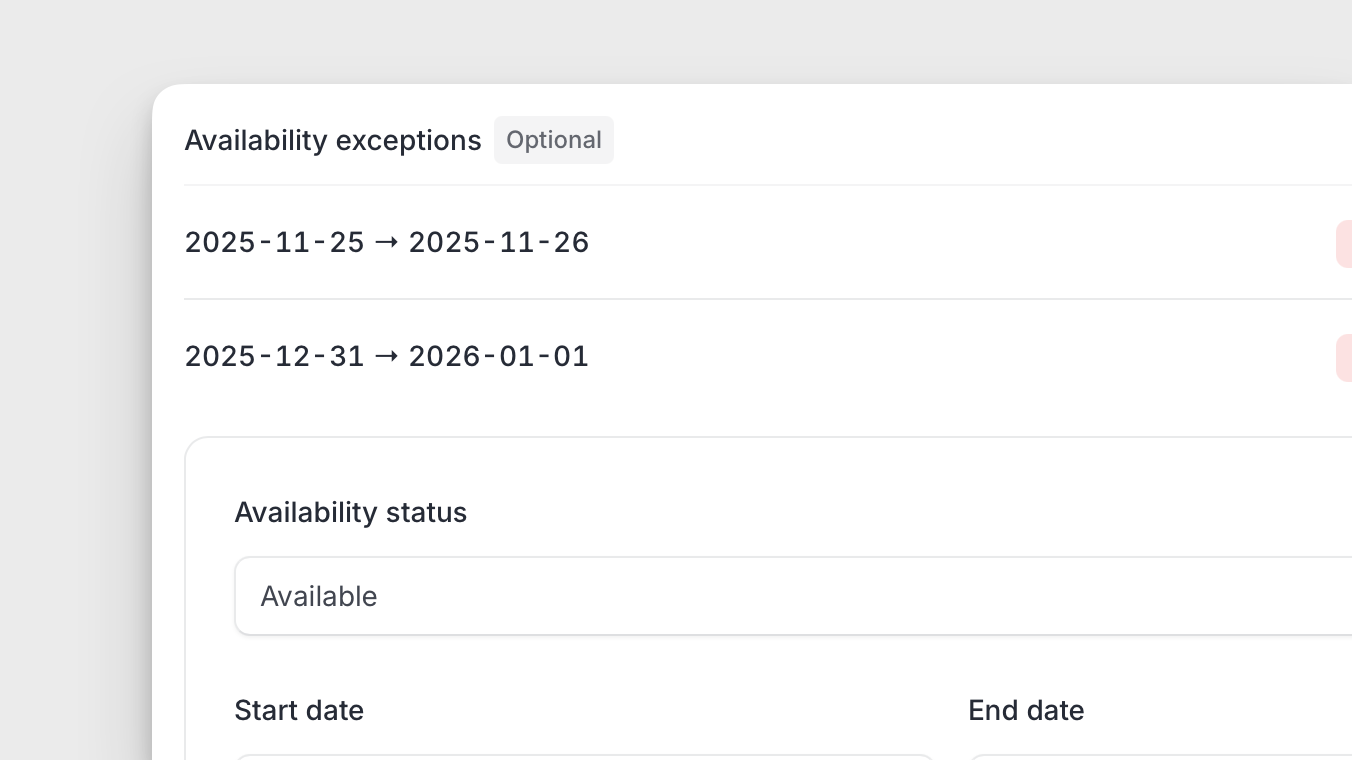Click the pink button on the 2025-12-31 row
This screenshot has height=760, width=1352.
click(x=1344, y=358)
